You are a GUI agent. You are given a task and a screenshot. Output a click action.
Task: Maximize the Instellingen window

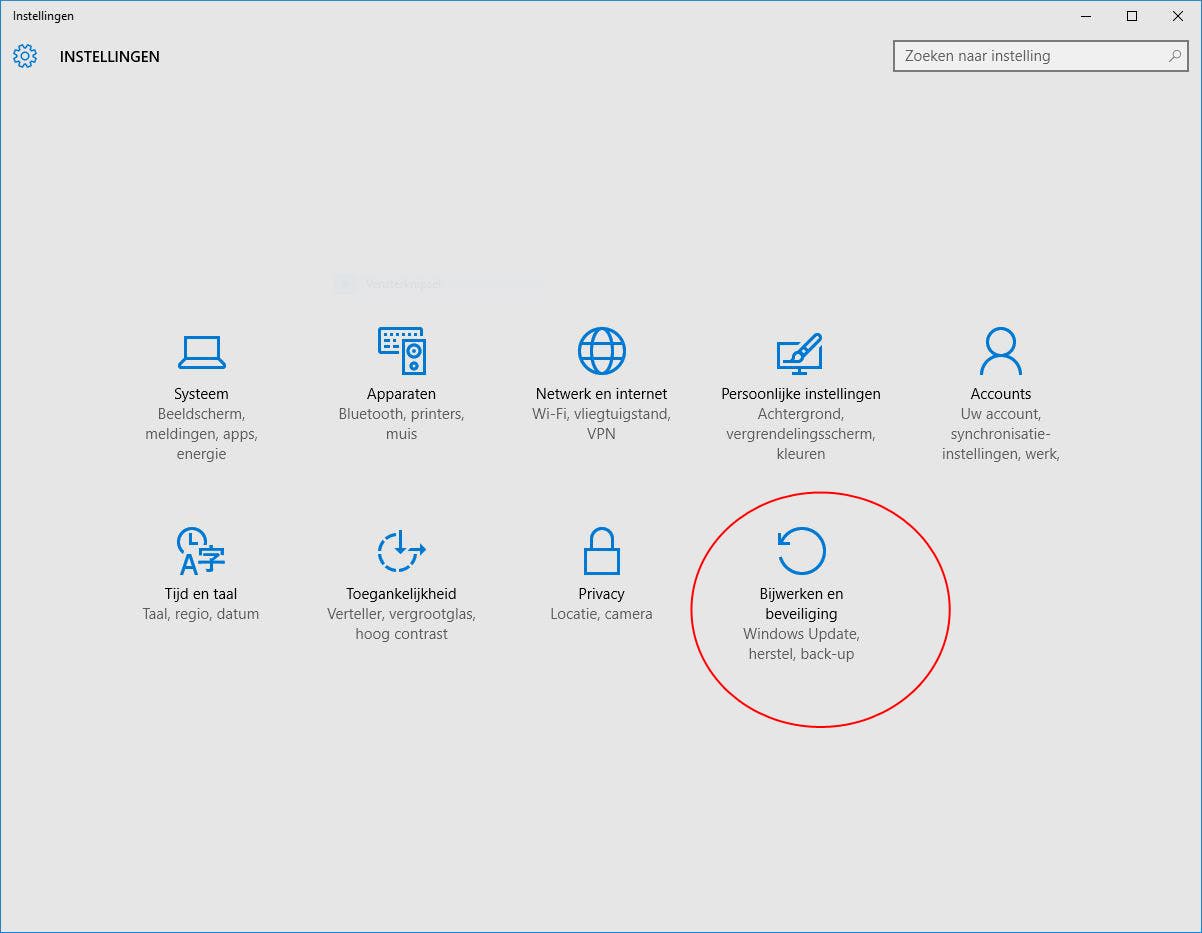coord(1132,16)
